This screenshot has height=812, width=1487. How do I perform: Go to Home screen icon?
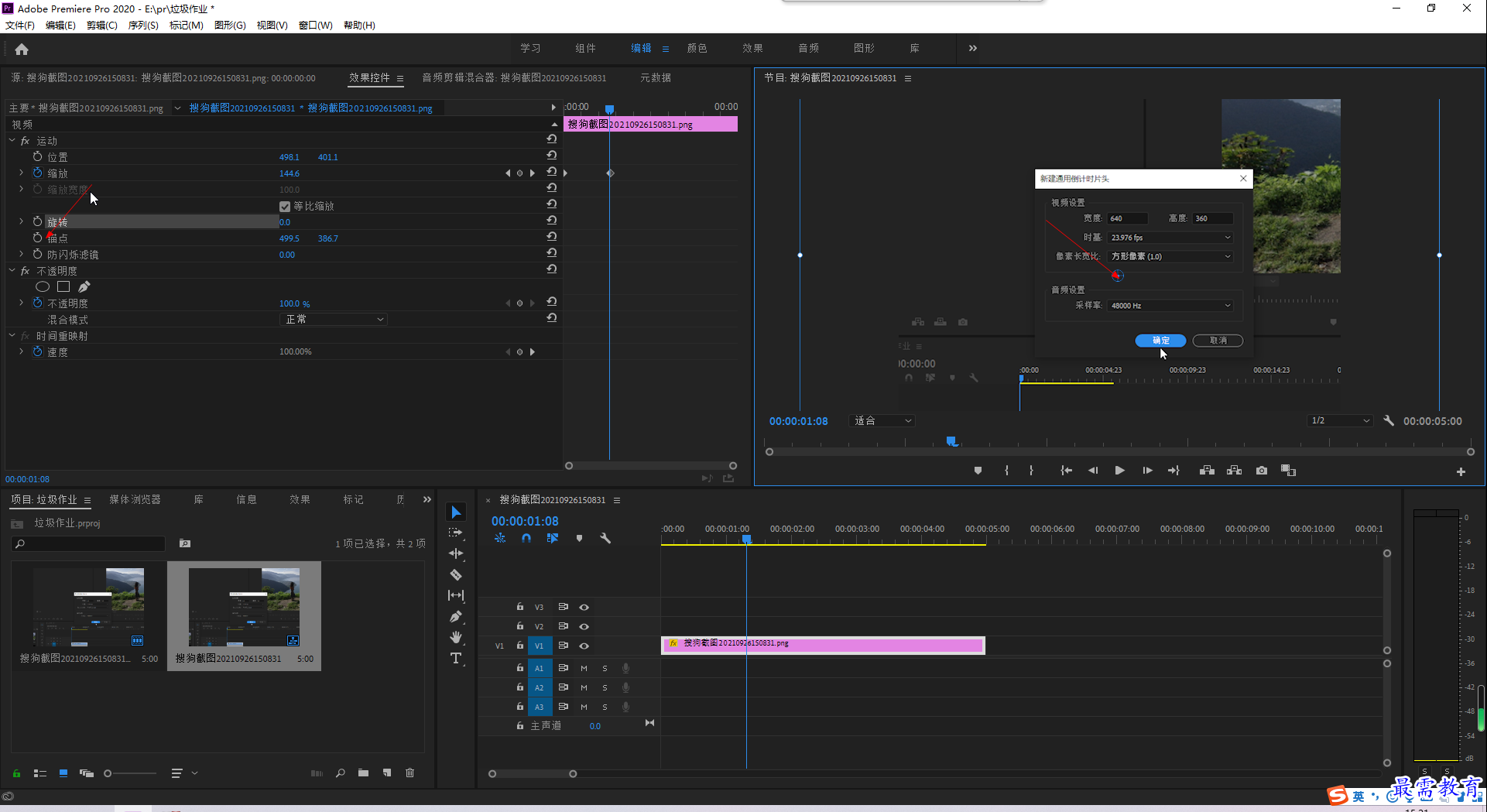point(22,49)
